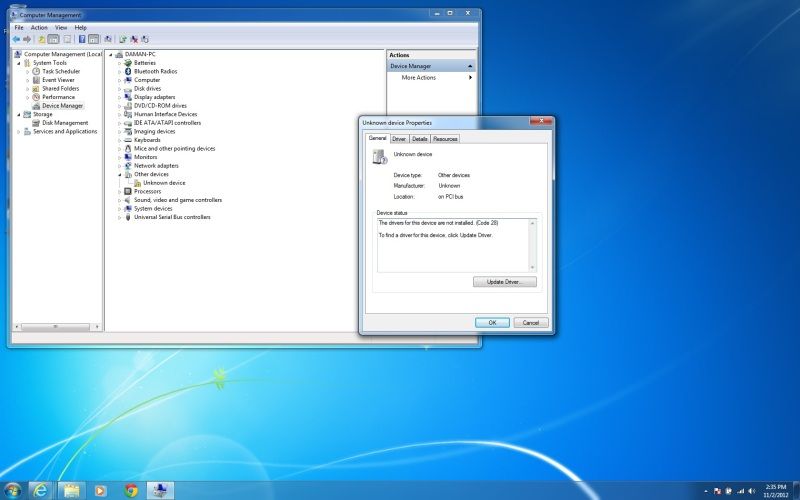Open the Action menu
The height and width of the screenshot is (500, 800).
[39, 27]
